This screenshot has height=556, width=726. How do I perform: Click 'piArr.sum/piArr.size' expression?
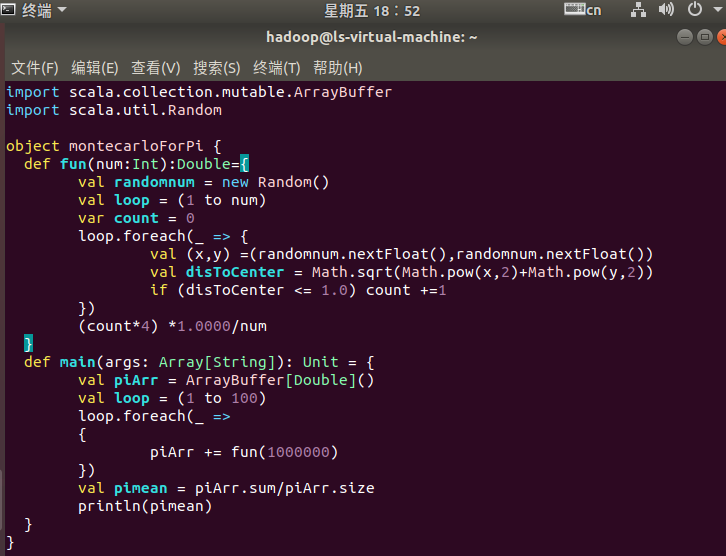[x=284, y=488]
